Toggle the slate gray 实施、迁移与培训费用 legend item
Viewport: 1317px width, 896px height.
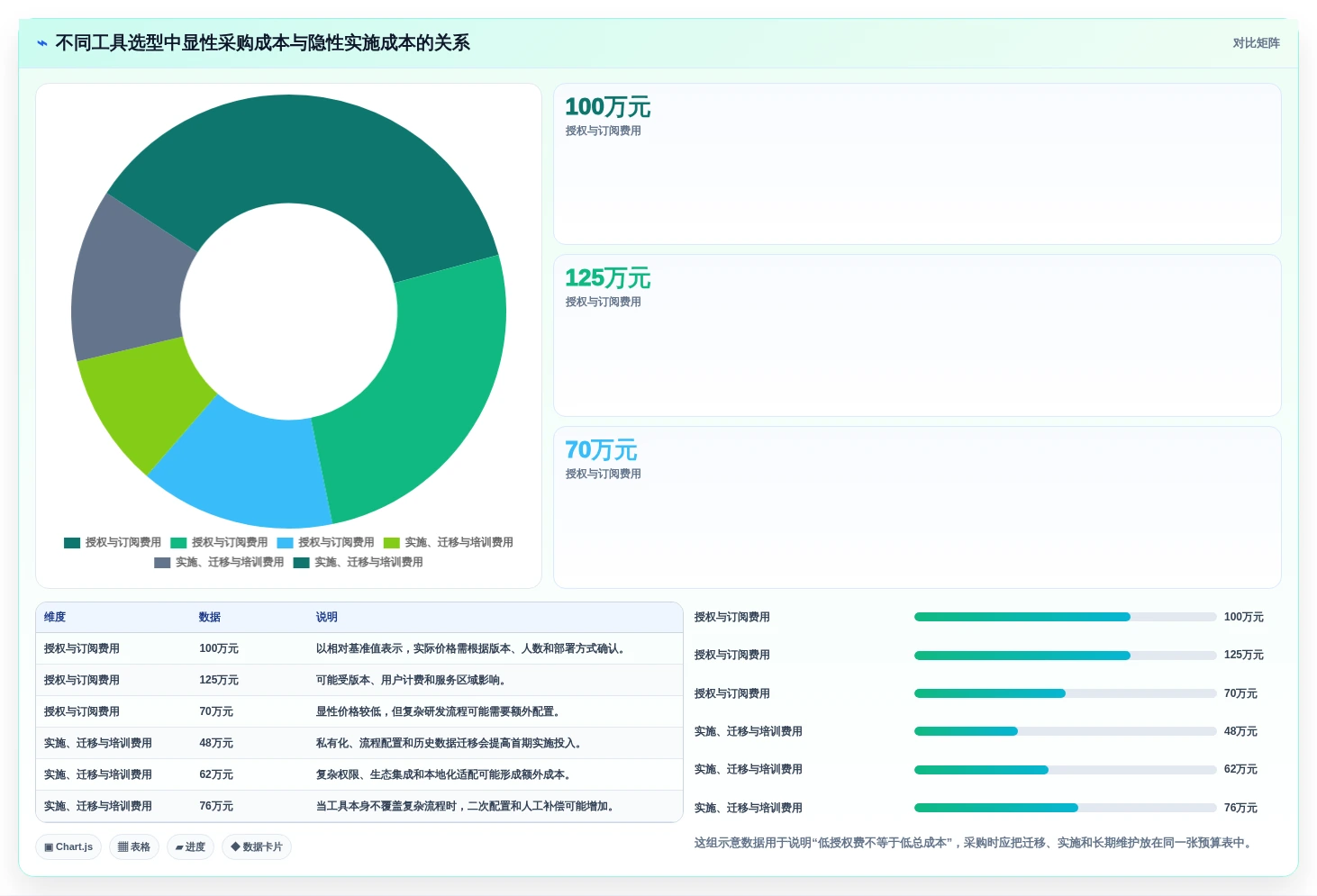point(219,563)
